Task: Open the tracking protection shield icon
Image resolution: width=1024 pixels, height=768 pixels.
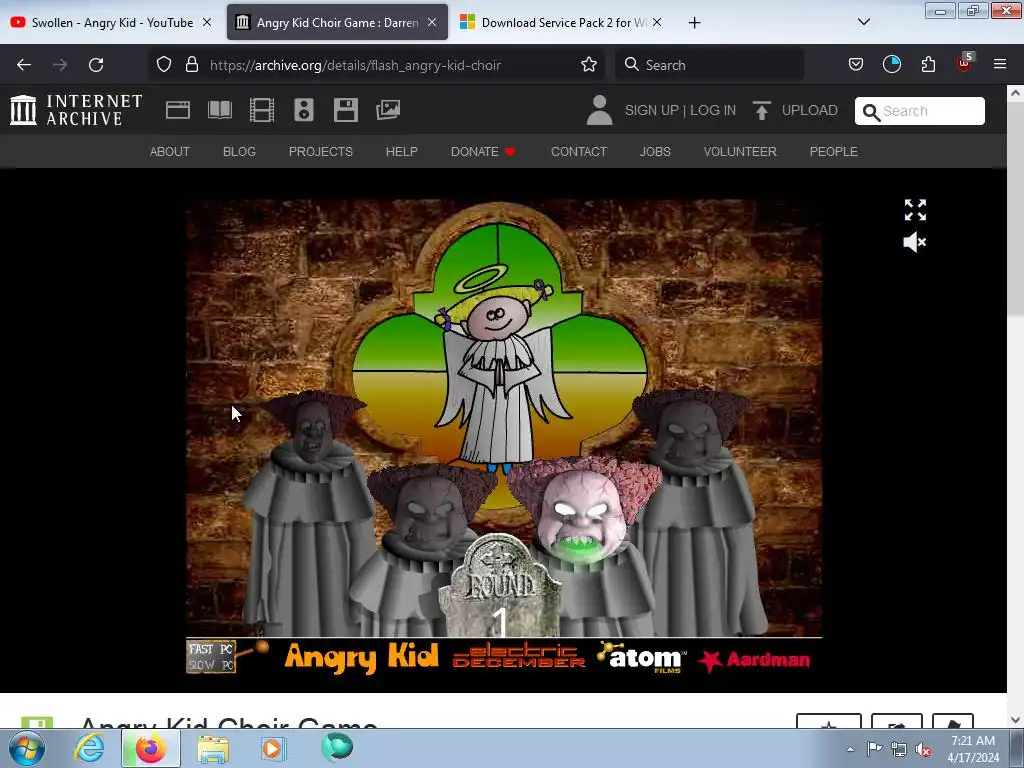Action: (x=164, y=65)
